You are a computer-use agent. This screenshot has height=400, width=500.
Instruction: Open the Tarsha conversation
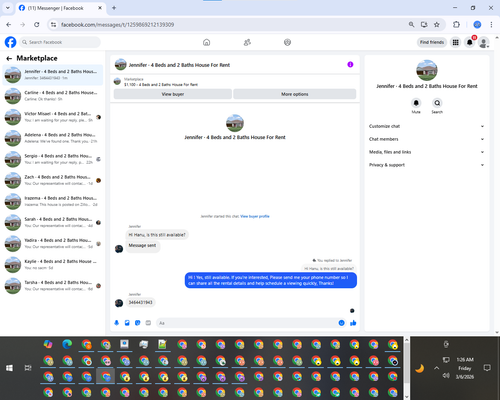(53, 286)
